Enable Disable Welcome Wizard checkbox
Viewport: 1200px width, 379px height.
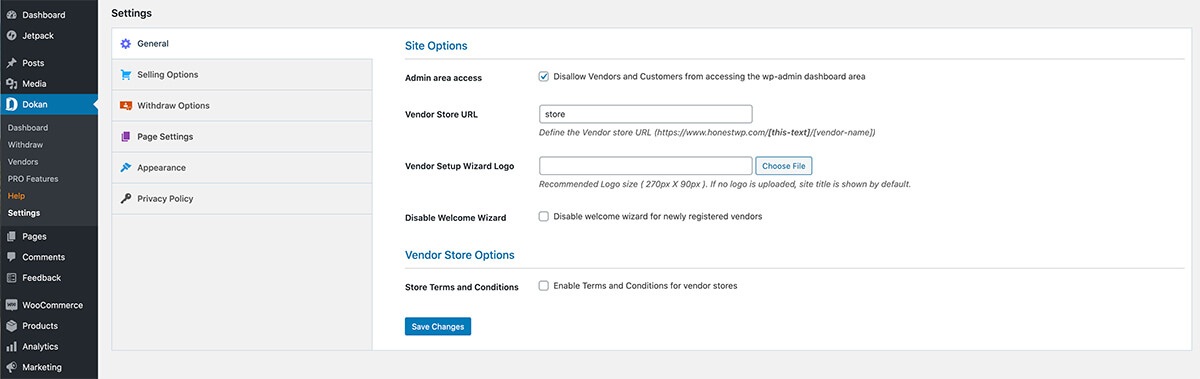pyautogui.click(x=544, y=216)
